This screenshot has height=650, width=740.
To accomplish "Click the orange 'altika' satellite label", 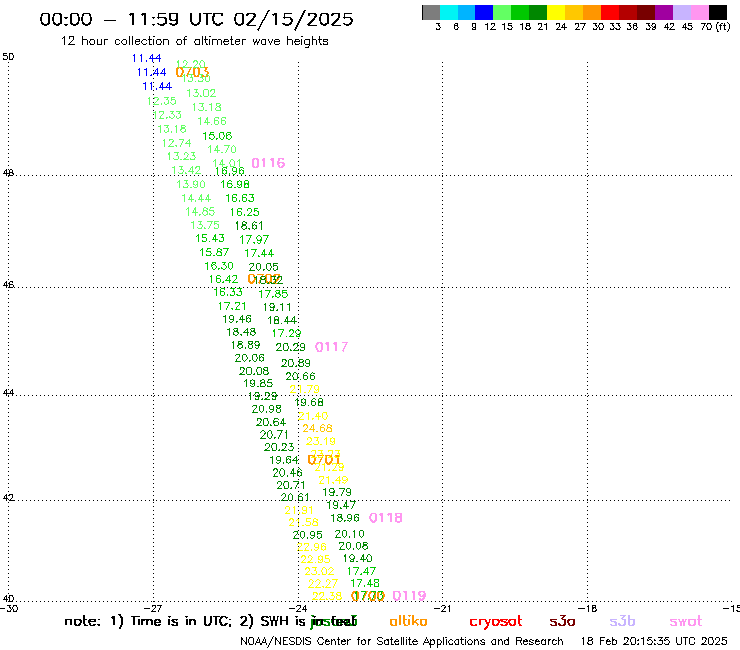I will click(x=408, y=621).
